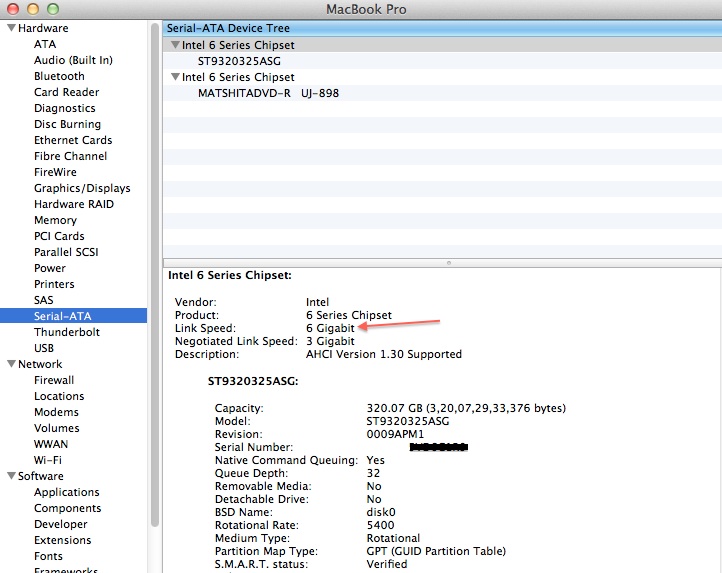Select Printers in the sidebar

[x=54, y=284]
